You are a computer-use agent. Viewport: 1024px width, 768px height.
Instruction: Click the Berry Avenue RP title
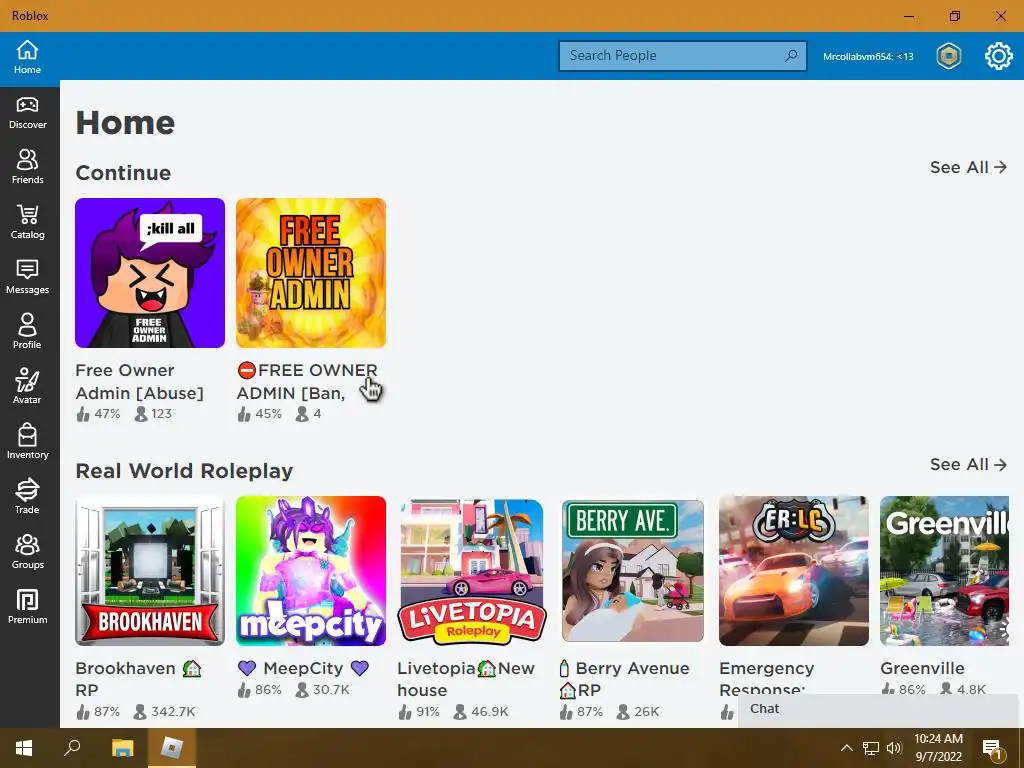624,679
